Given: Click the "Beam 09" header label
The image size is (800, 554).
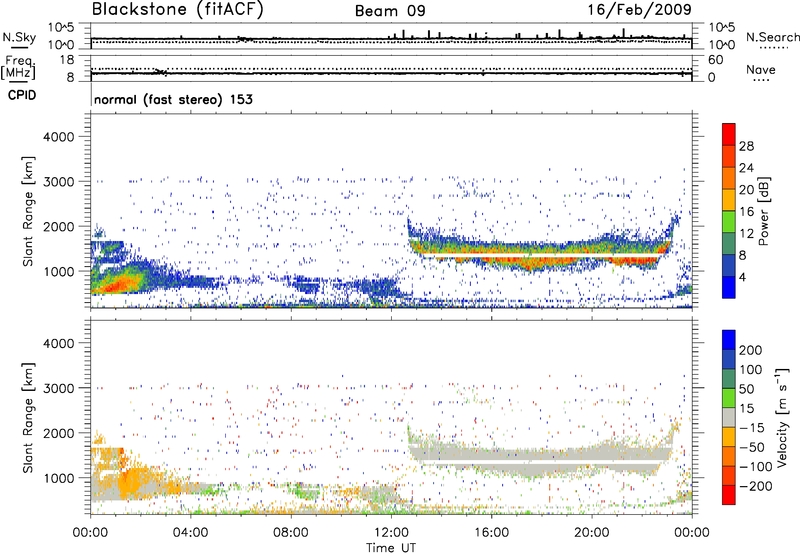Looking at the screenshot, I should point(390,11).
